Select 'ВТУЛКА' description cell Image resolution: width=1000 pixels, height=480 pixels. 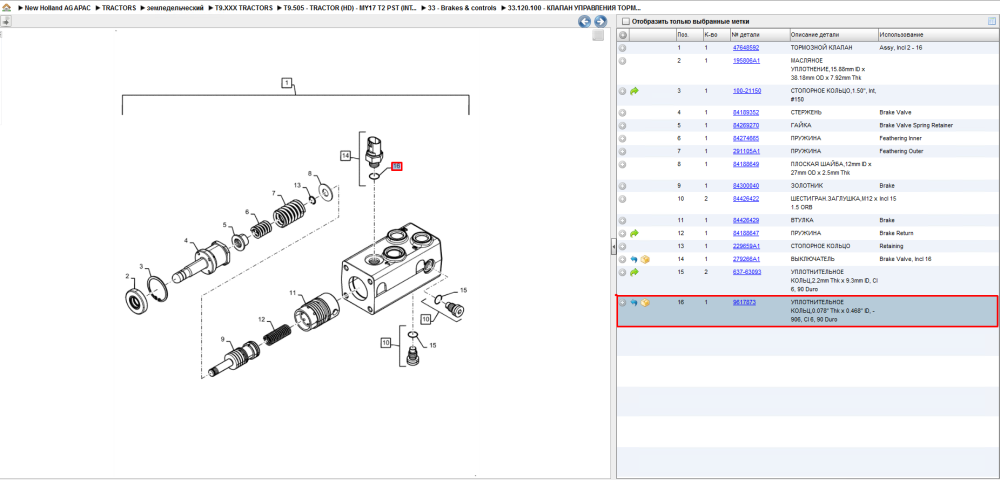click(803, 221)
